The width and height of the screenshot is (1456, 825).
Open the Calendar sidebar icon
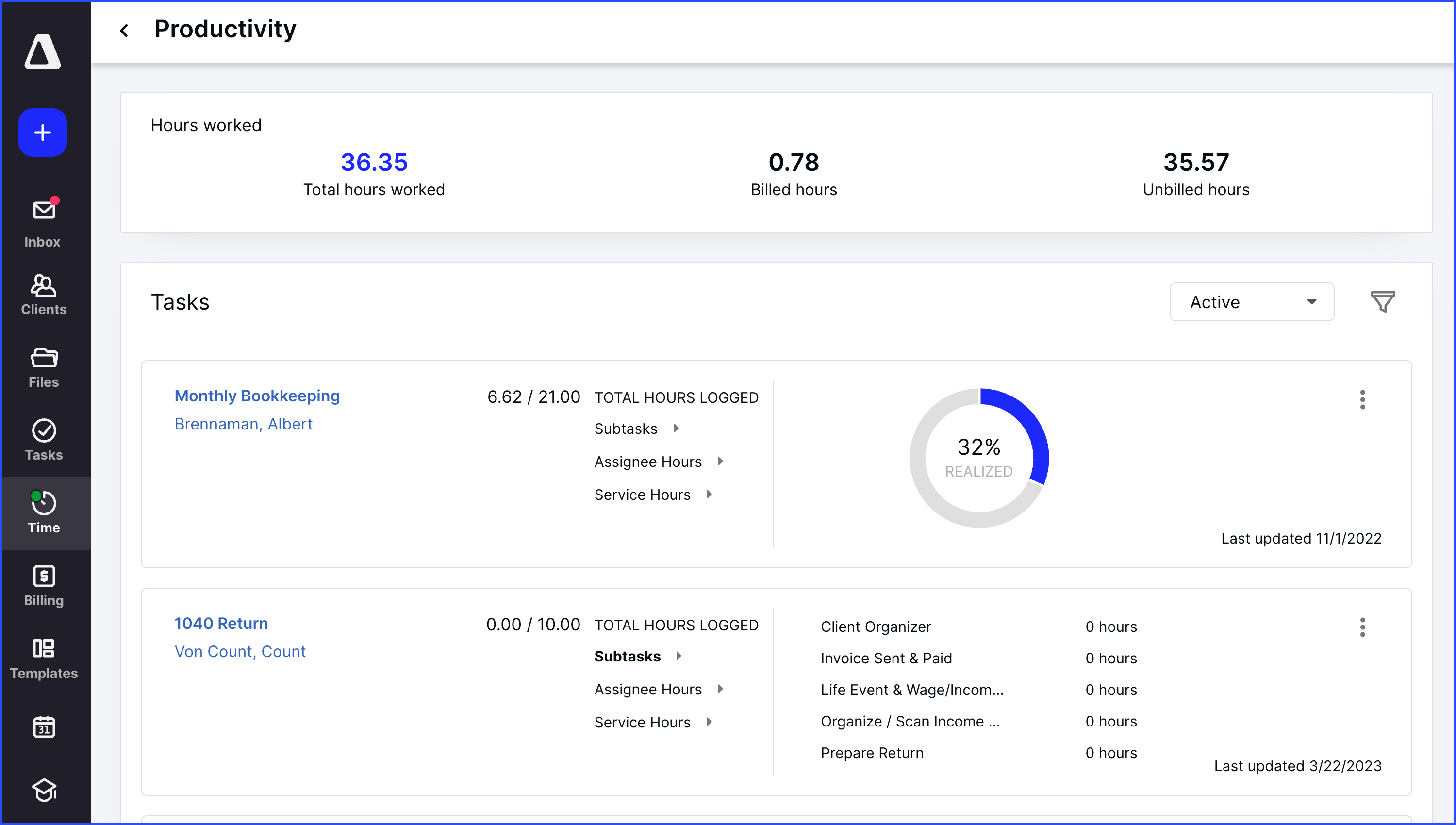click(x=43, y=727)
